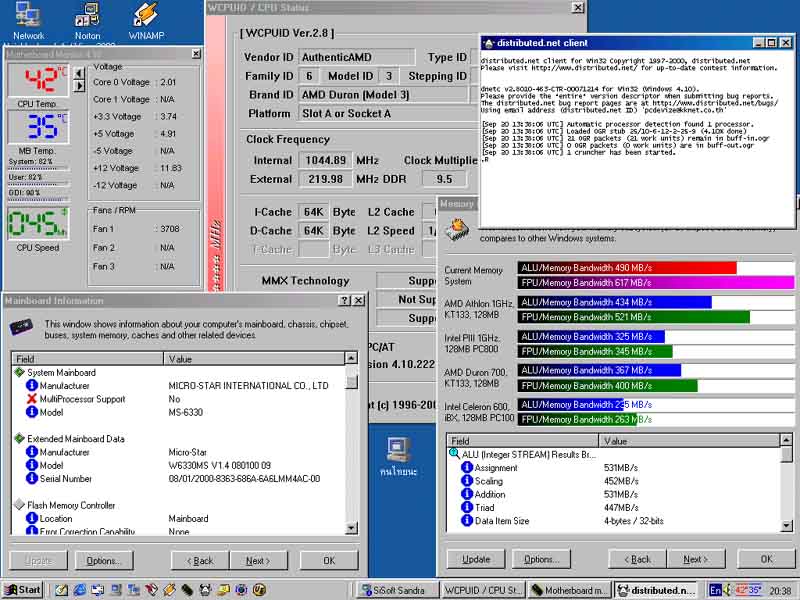Click < Back in the Memory benchmark window
The image size is (800, 600).
coord(637,559)
